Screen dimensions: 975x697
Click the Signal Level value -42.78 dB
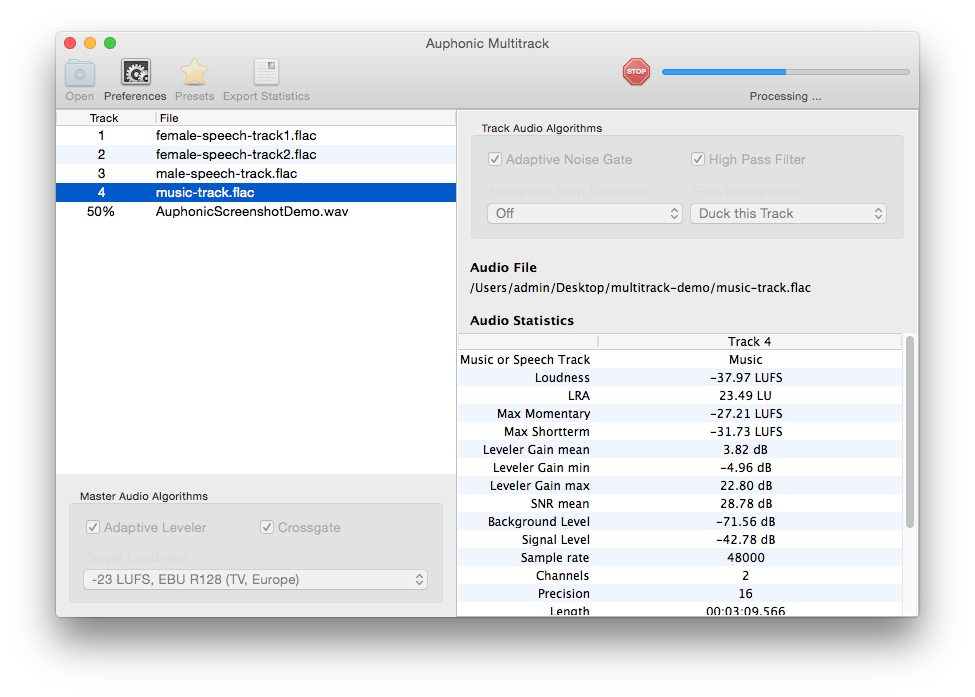[x=746, y=540]
